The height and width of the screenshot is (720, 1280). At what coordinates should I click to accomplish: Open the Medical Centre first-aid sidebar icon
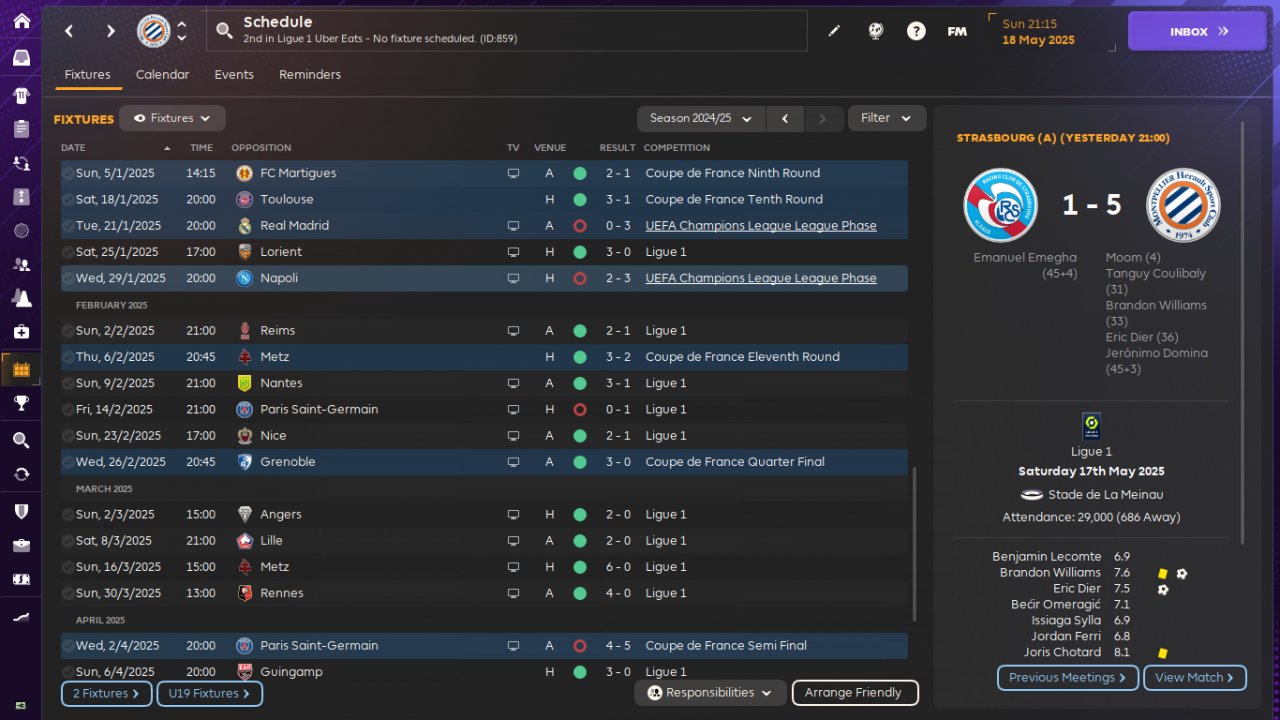[x=21, y=331]
